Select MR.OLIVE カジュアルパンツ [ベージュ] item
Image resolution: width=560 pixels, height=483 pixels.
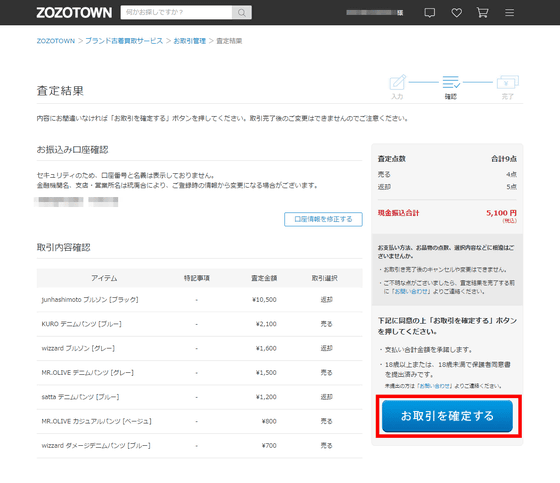pos(96,421)
